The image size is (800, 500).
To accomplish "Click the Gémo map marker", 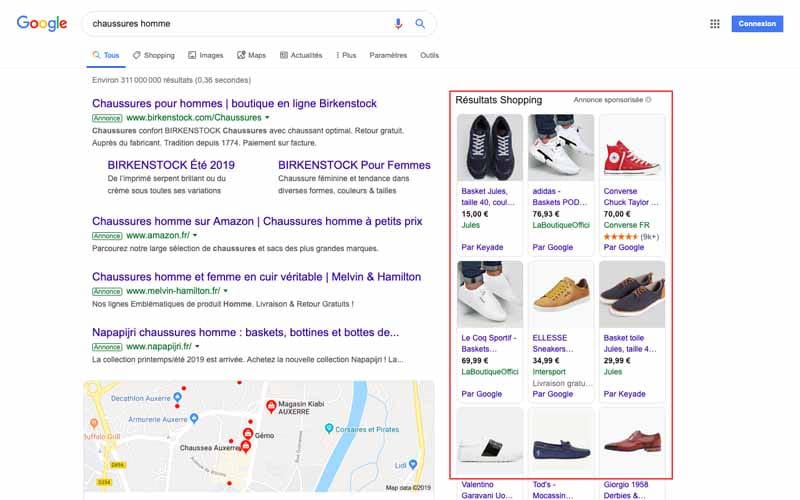I will pos(248,435).
